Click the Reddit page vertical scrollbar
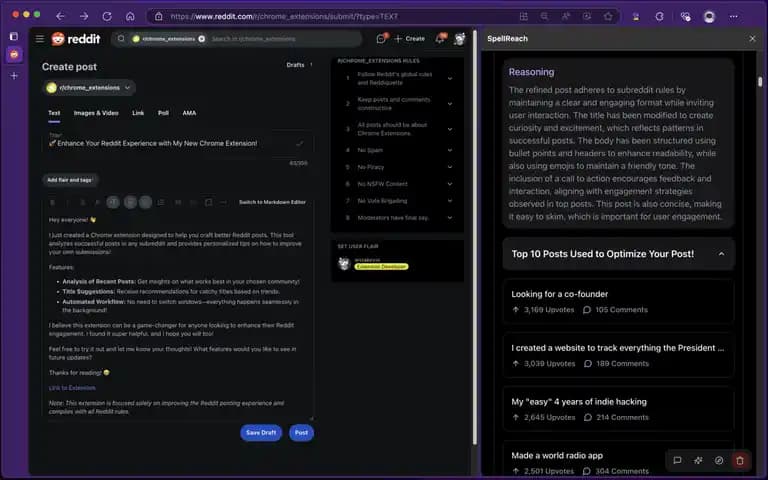768x480 pixels. [x=475, y=237]
